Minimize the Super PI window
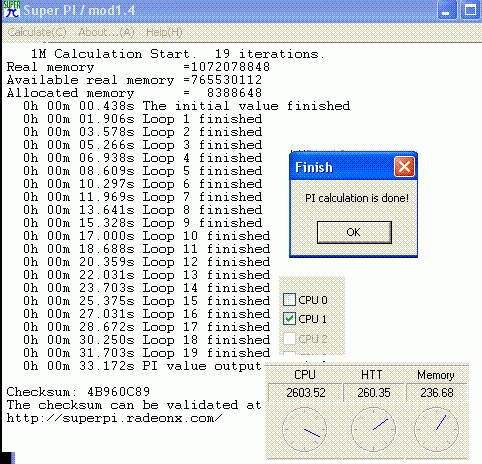 446,11
